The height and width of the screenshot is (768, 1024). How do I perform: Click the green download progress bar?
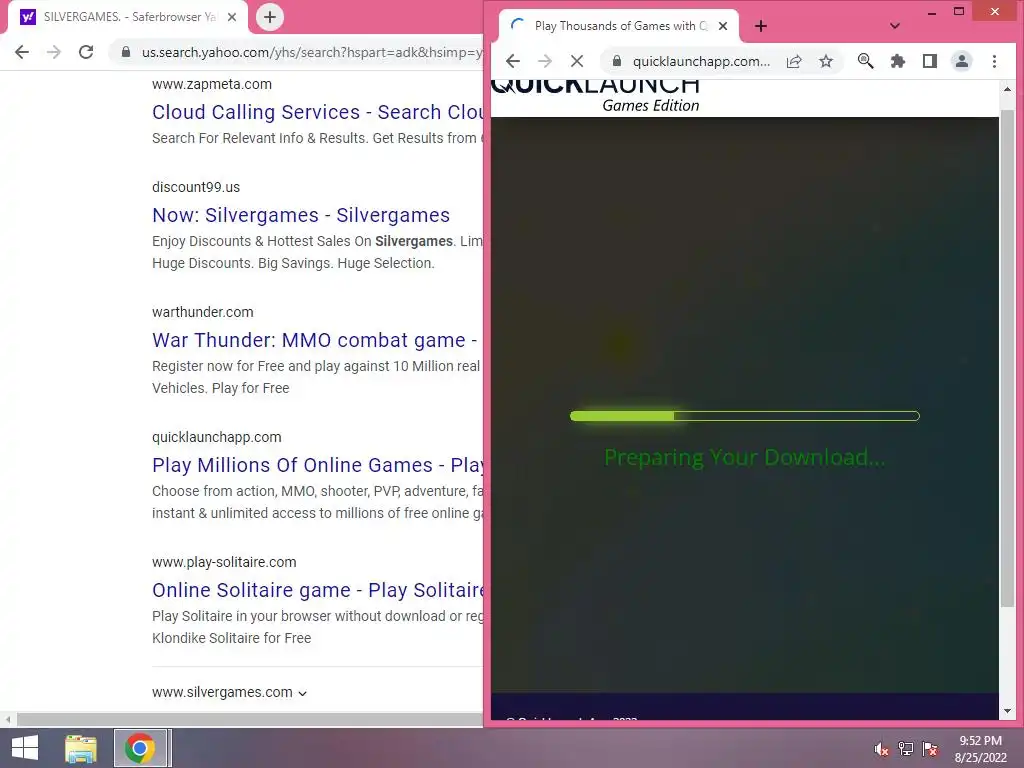(744, 416)
